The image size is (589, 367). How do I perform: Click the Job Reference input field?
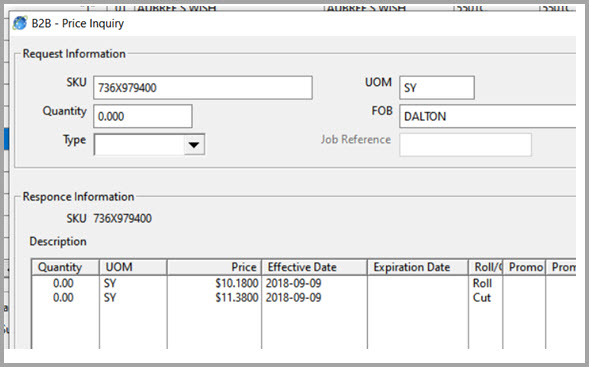click(465, 145)
